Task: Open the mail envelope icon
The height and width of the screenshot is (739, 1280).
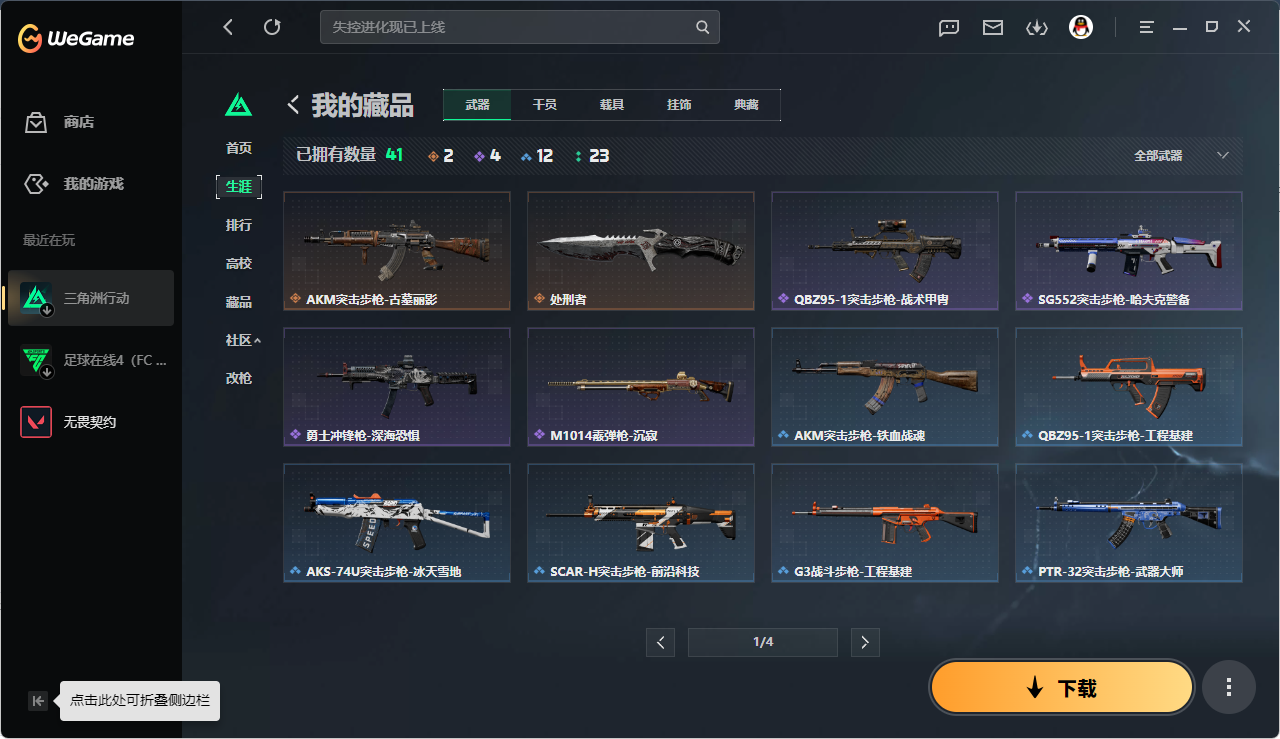Action: coord(993,28)
